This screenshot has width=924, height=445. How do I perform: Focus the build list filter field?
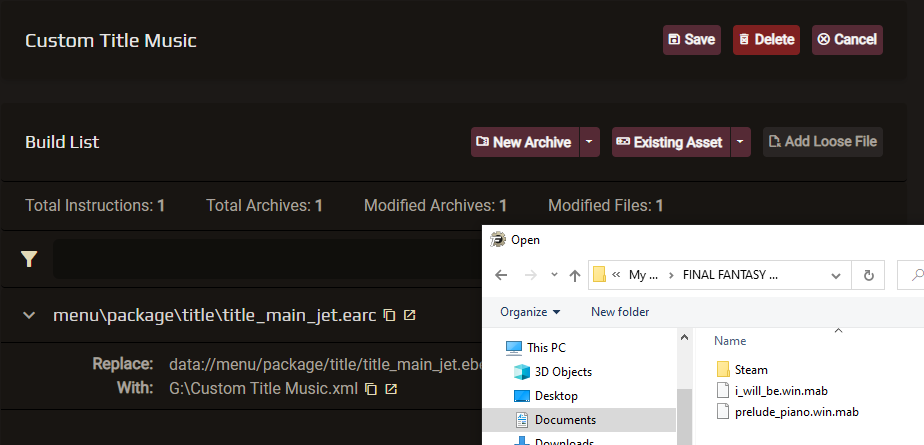click(268, 259)
